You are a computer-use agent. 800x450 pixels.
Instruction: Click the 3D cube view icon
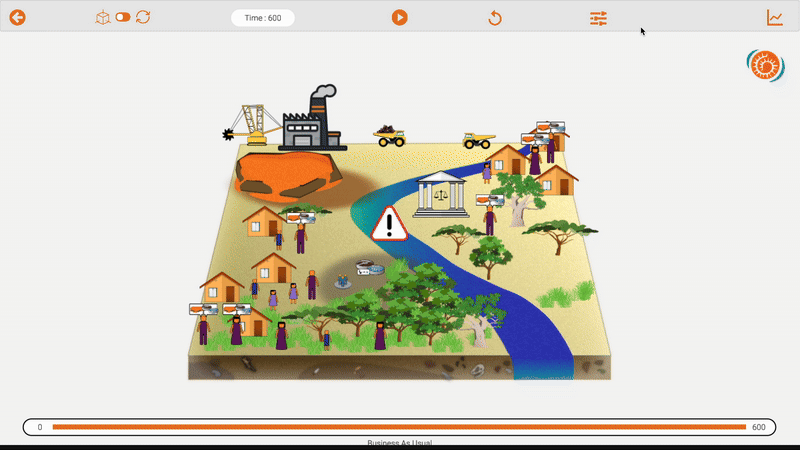103,17
